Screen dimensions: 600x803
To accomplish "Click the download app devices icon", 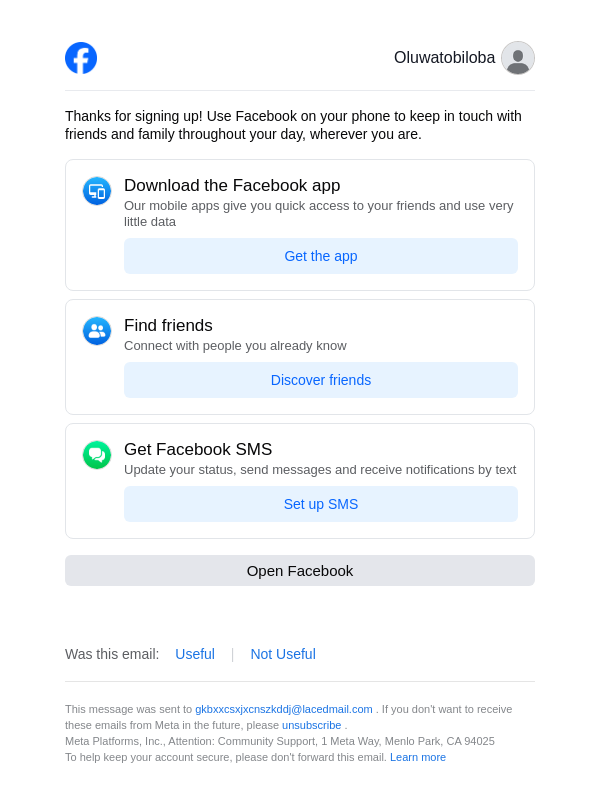I will coord(97,191).
